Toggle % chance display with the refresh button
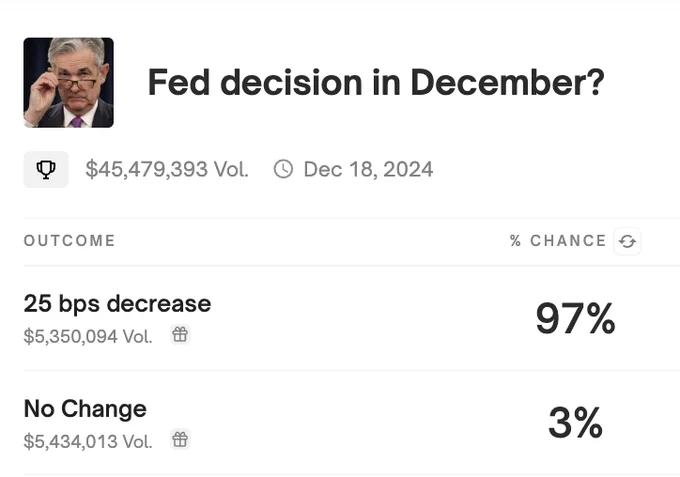Image resolution: width=680 pixels, height=477 pixels. 627,241
